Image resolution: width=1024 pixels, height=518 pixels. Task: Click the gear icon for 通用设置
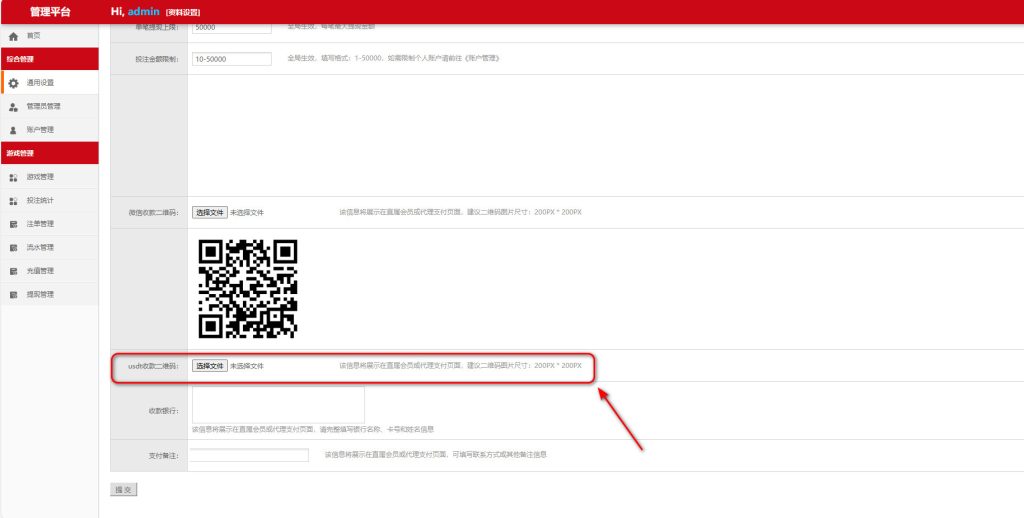pos(14,83)
